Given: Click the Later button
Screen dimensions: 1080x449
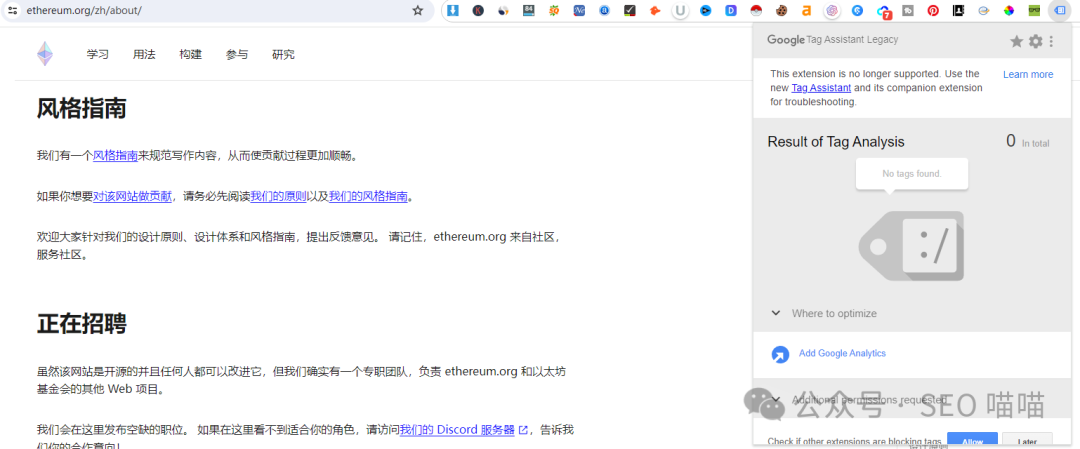Looking at the screenshot, I should click(x=1027, y=441).
